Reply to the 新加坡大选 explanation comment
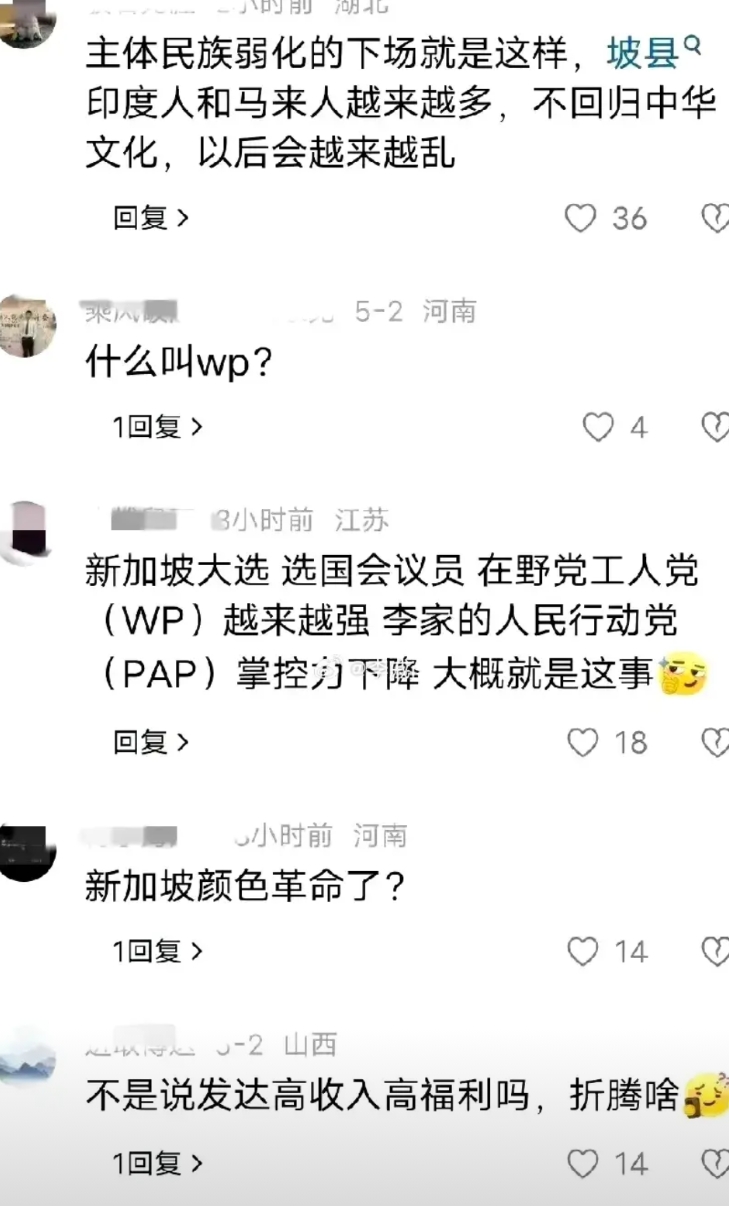The image size is (729, 1206). (151, 743)
